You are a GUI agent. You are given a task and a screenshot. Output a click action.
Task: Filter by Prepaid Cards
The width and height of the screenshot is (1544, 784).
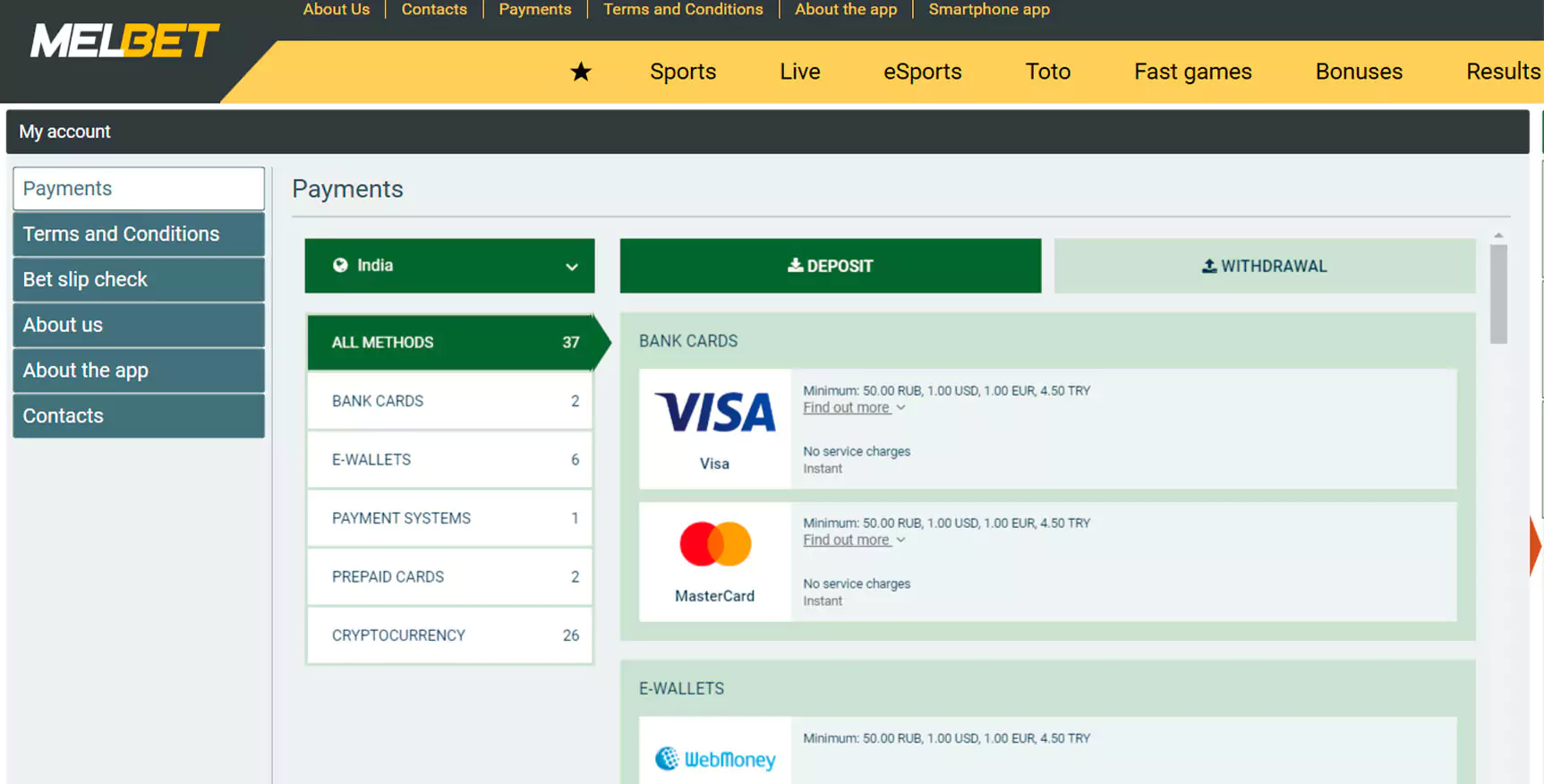click(449, 576)
